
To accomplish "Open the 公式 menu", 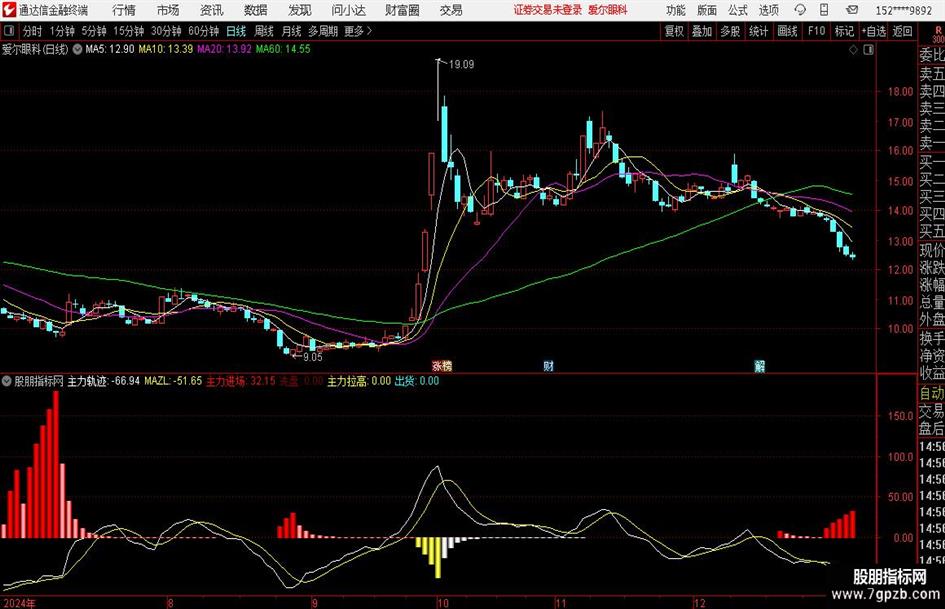I will (x=738, y=10).
